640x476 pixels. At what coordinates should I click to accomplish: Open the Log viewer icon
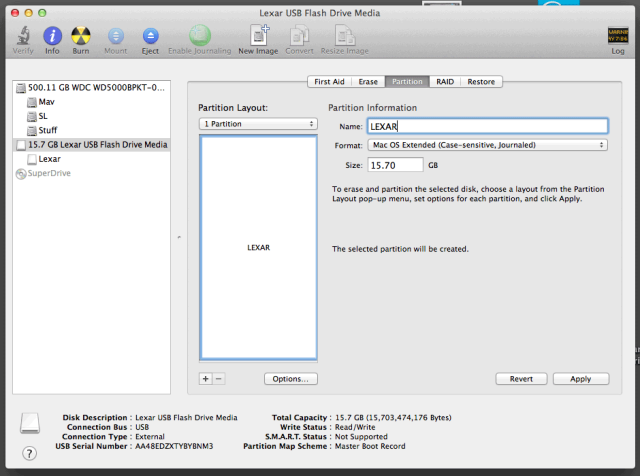[618, 35]
